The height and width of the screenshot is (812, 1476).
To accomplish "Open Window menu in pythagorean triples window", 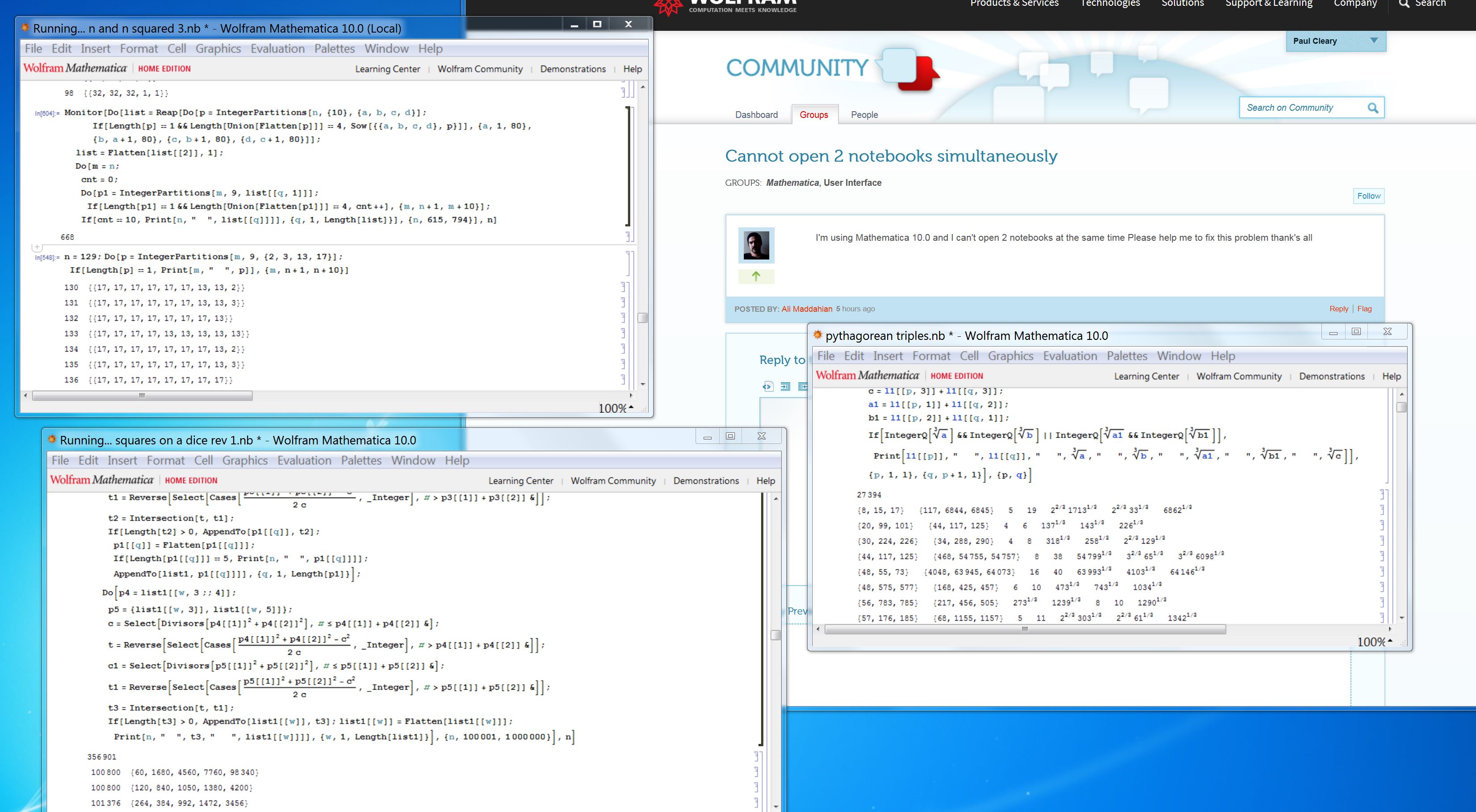I will [x=1178, y=356].
